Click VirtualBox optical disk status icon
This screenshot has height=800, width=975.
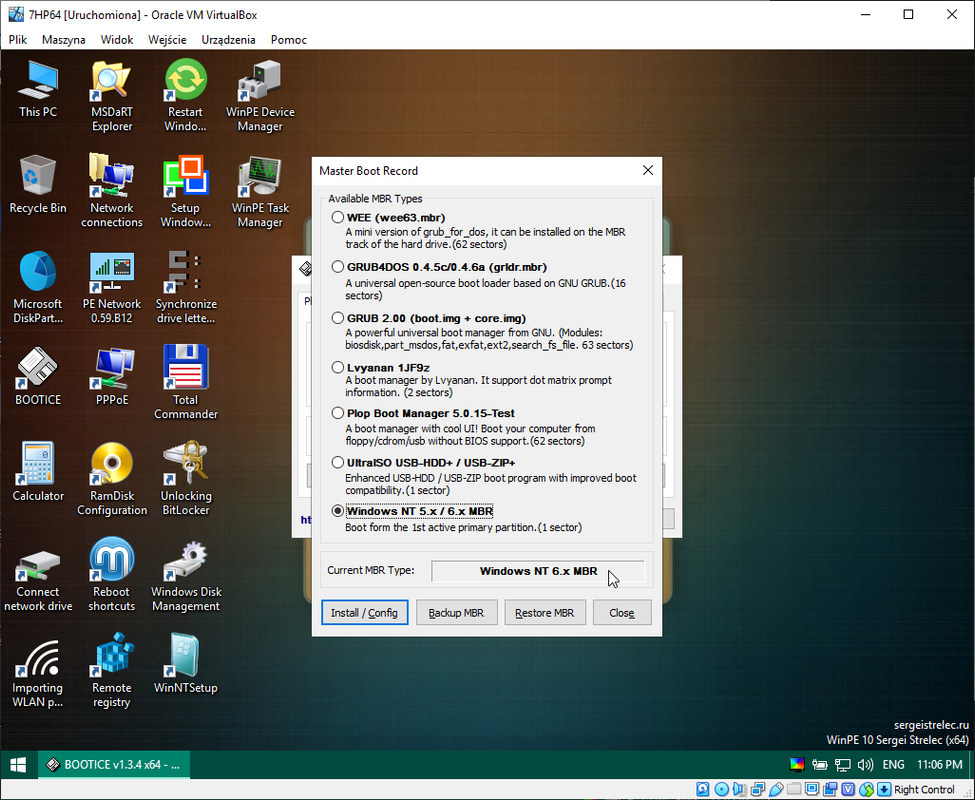click(x=722, y=789)
